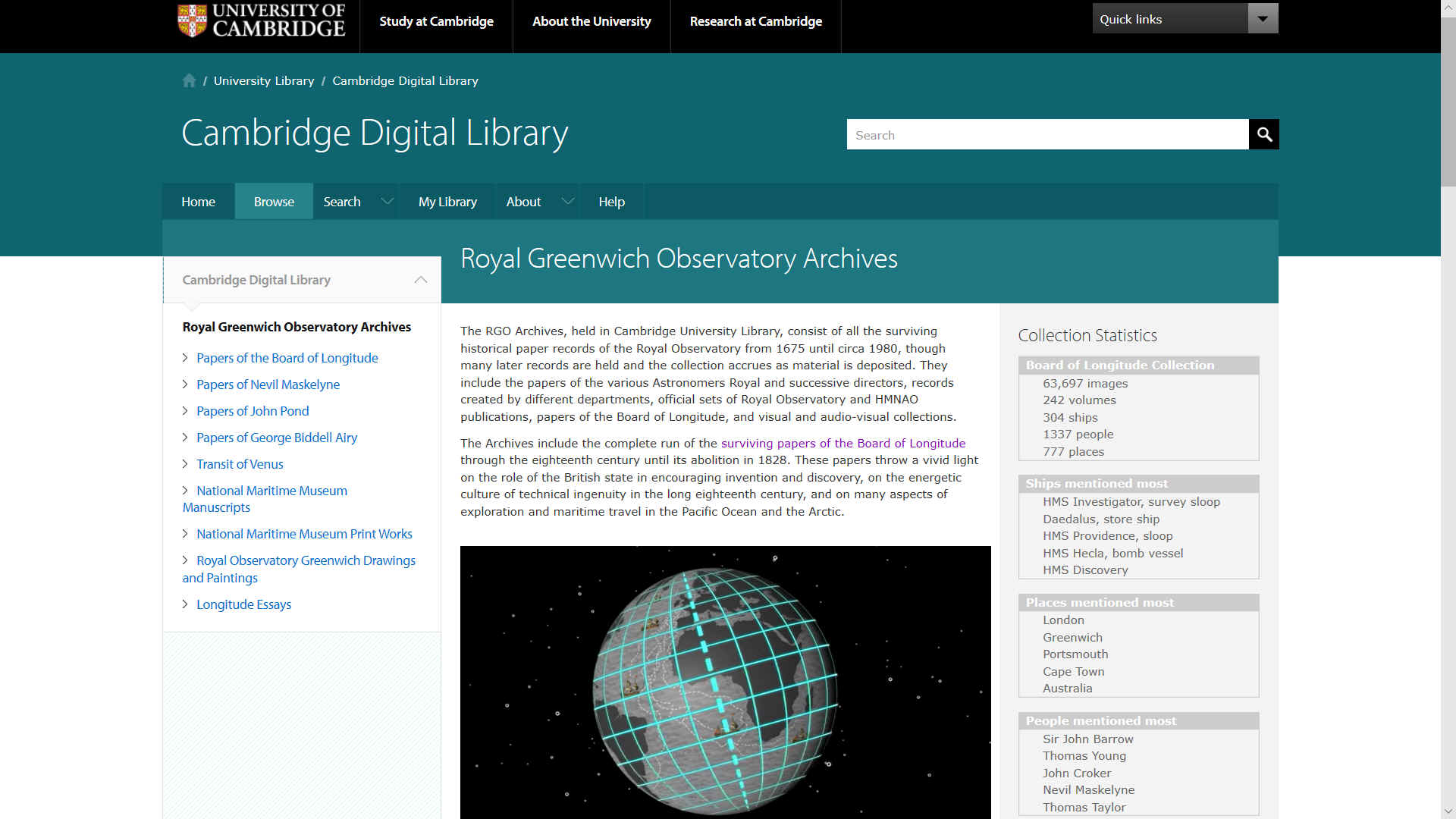Screen dimensions: 1456x819
Task: Click 'Sir John Barrow' in people list
Action: click(x=1087, y=739)
